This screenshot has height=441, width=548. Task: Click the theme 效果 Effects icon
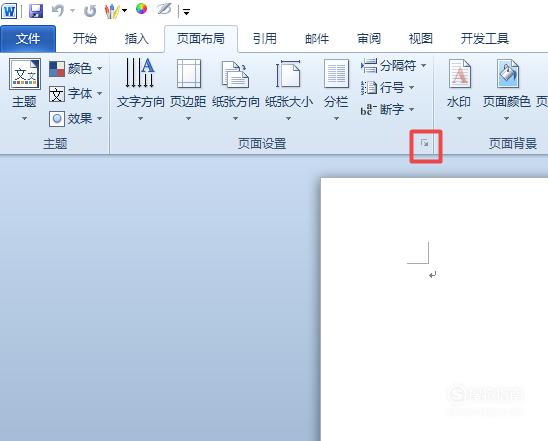point(57,119)
